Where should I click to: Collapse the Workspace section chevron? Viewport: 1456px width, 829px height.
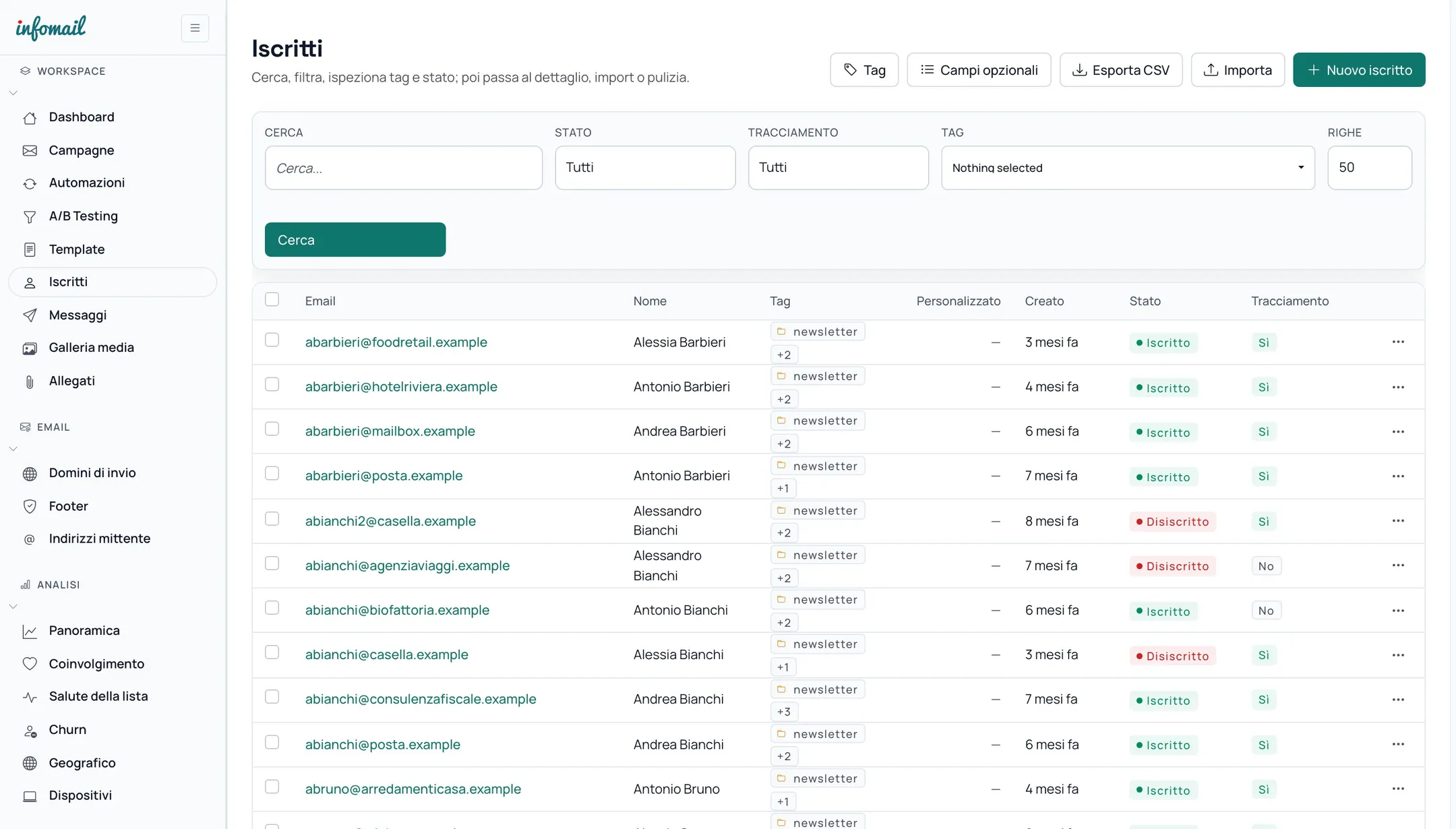pyautogui.click(x=13, y=93)
